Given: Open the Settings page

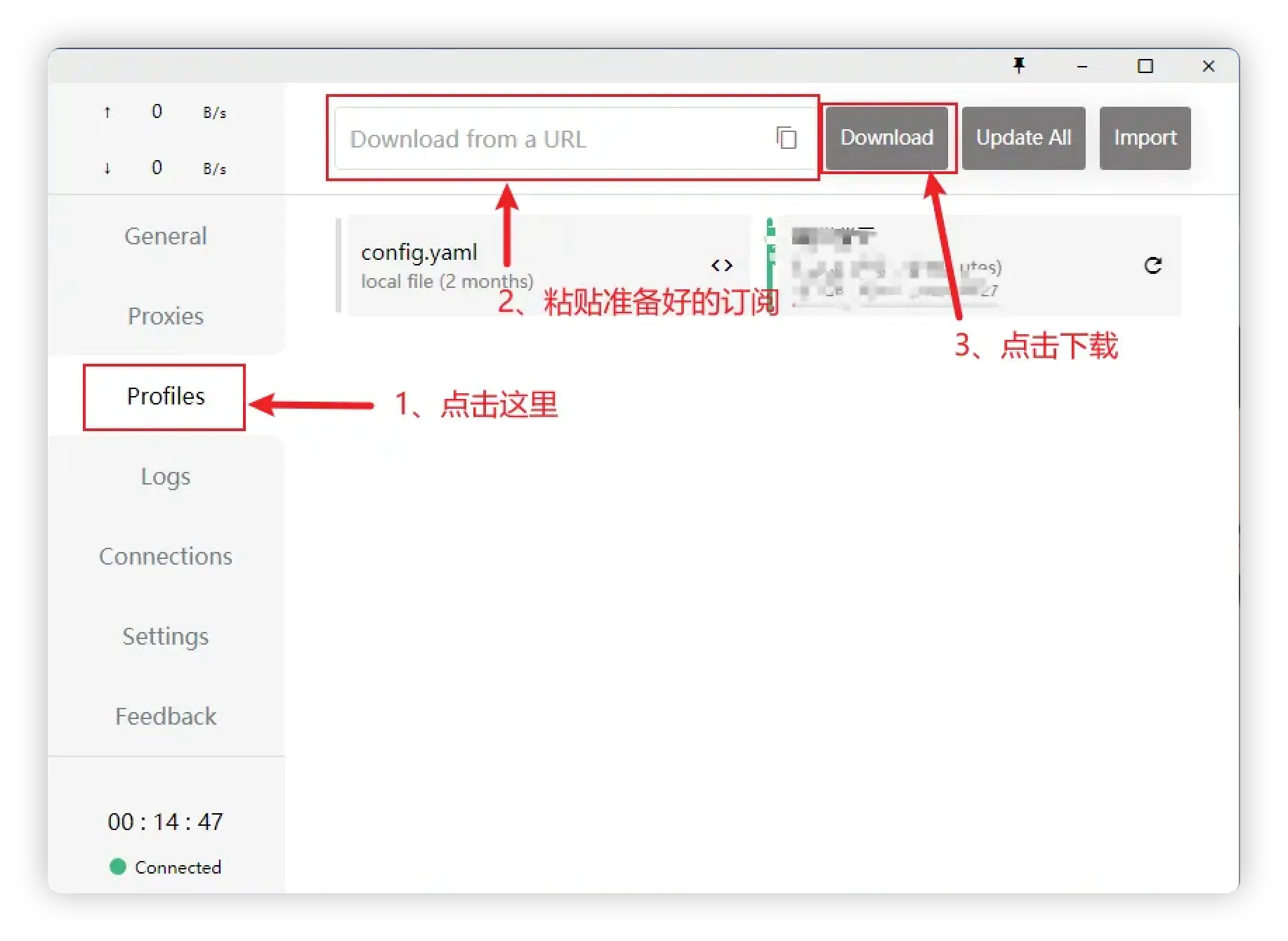Looking at the screenshot, I should [166, 636].
